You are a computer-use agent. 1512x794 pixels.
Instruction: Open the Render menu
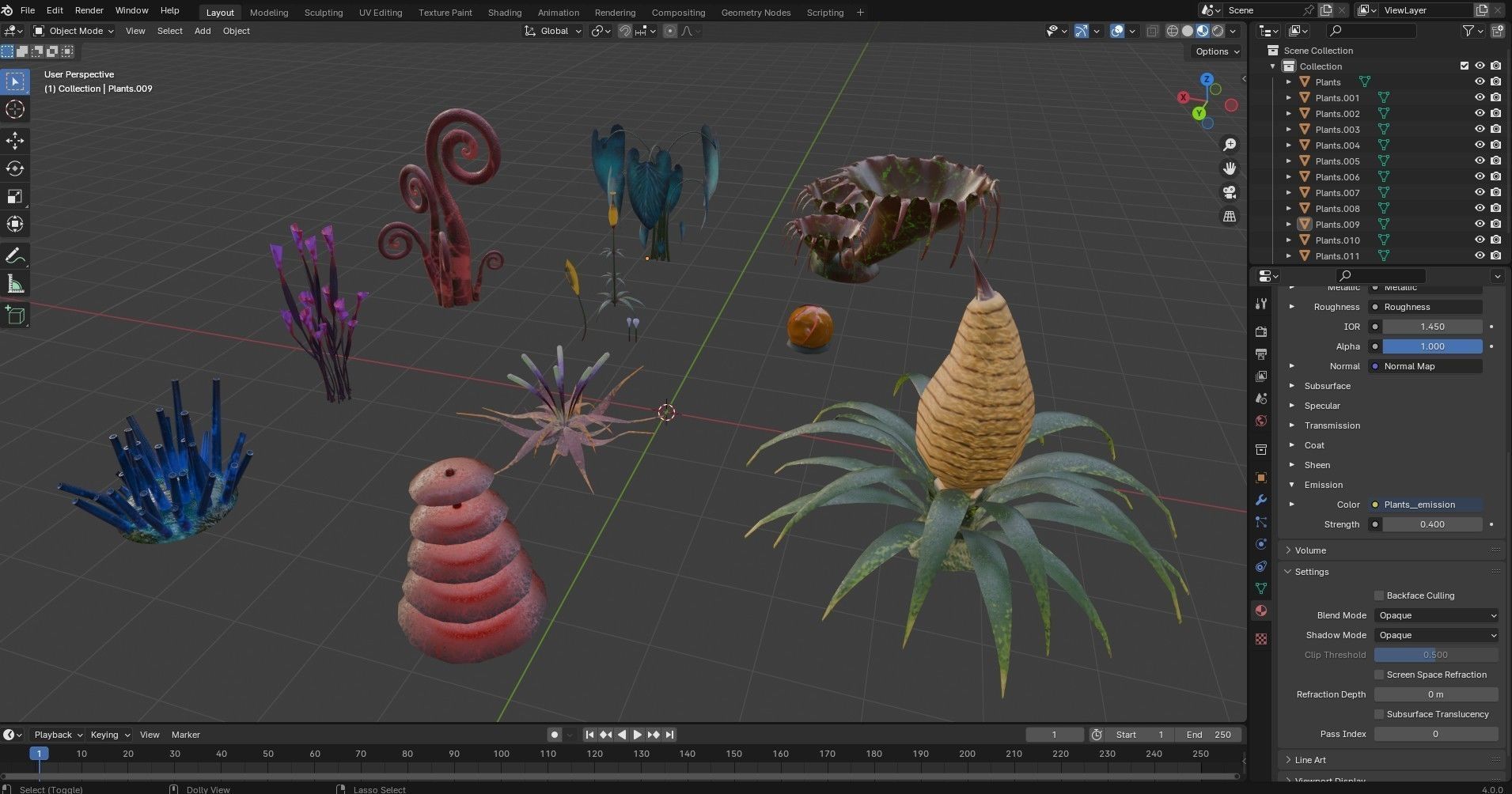89,10
